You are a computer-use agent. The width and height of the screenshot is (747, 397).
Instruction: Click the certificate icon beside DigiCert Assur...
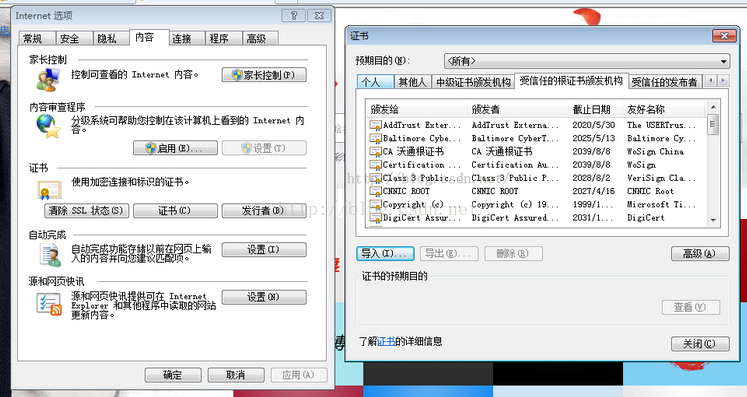(x=375, y=218)
